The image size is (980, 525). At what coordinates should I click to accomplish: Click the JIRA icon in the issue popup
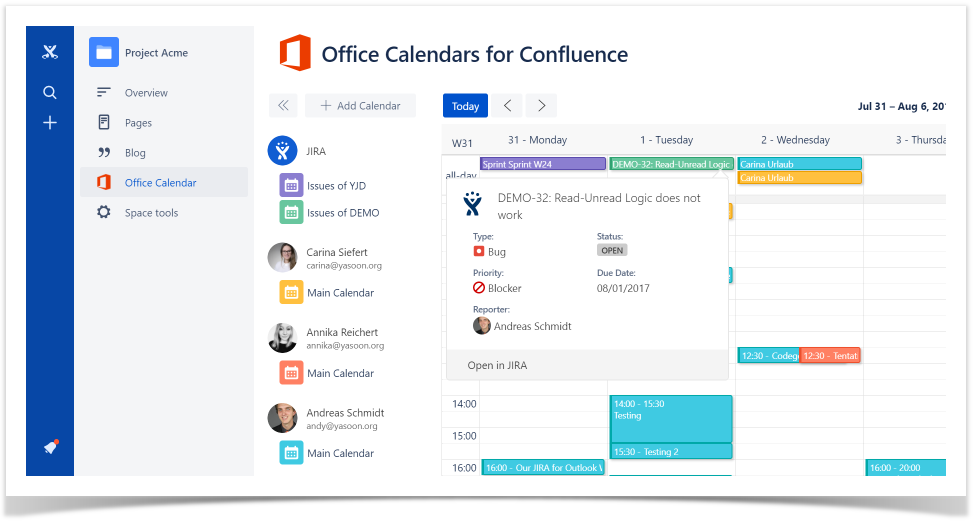click(x=472, y=204)
